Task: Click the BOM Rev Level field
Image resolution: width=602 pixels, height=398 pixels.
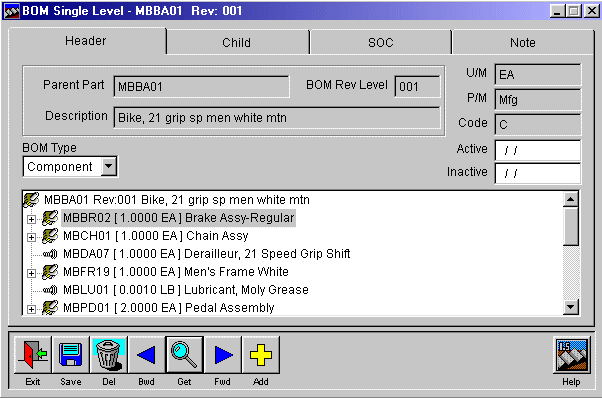Action: [x=417, y=86]
